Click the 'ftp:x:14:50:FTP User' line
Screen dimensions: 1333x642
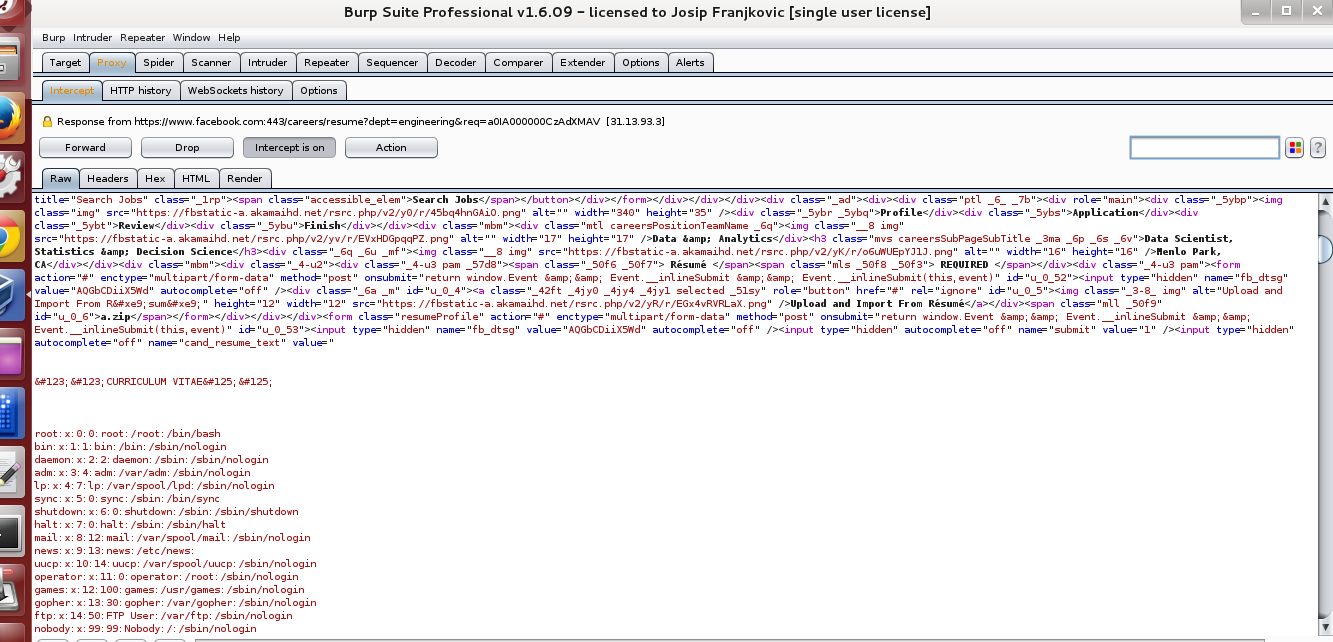[163, 615]
